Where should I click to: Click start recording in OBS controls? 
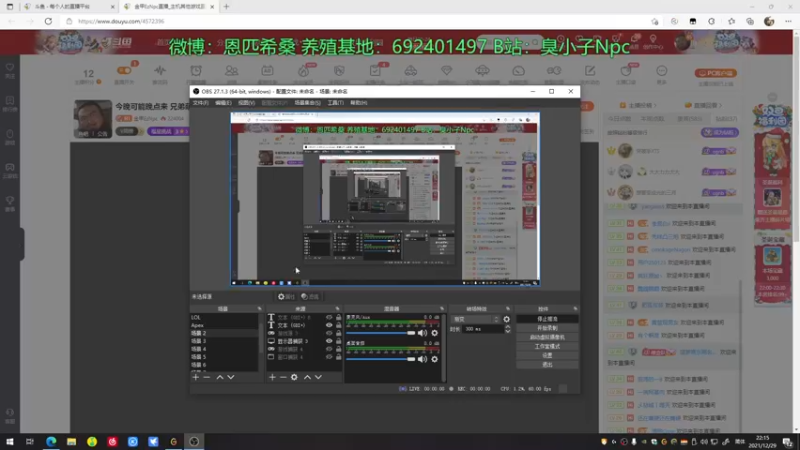point(547,328)
